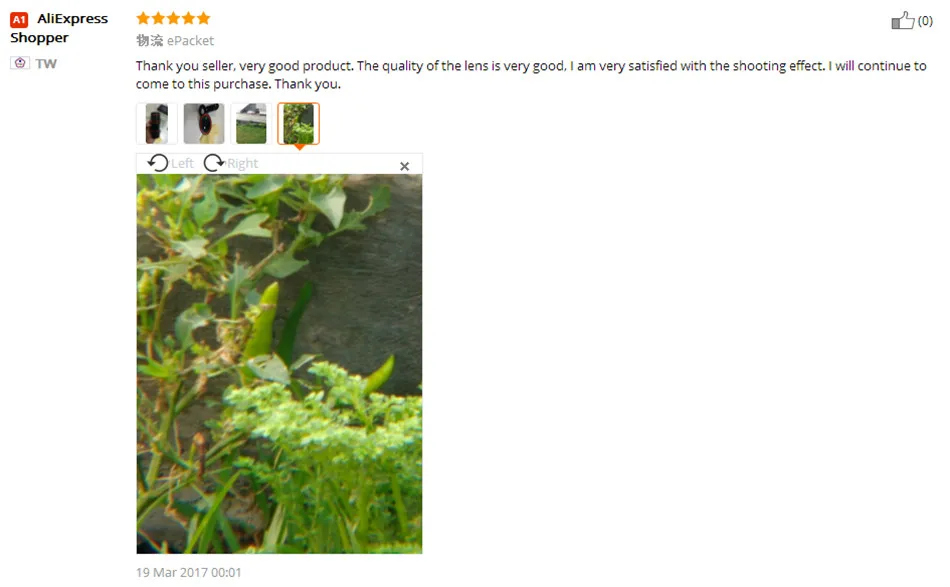The height and width of the screenshot is (587, 950).
Task: Click the 19 Mar 2017 review date
Action: pos(188,572)
